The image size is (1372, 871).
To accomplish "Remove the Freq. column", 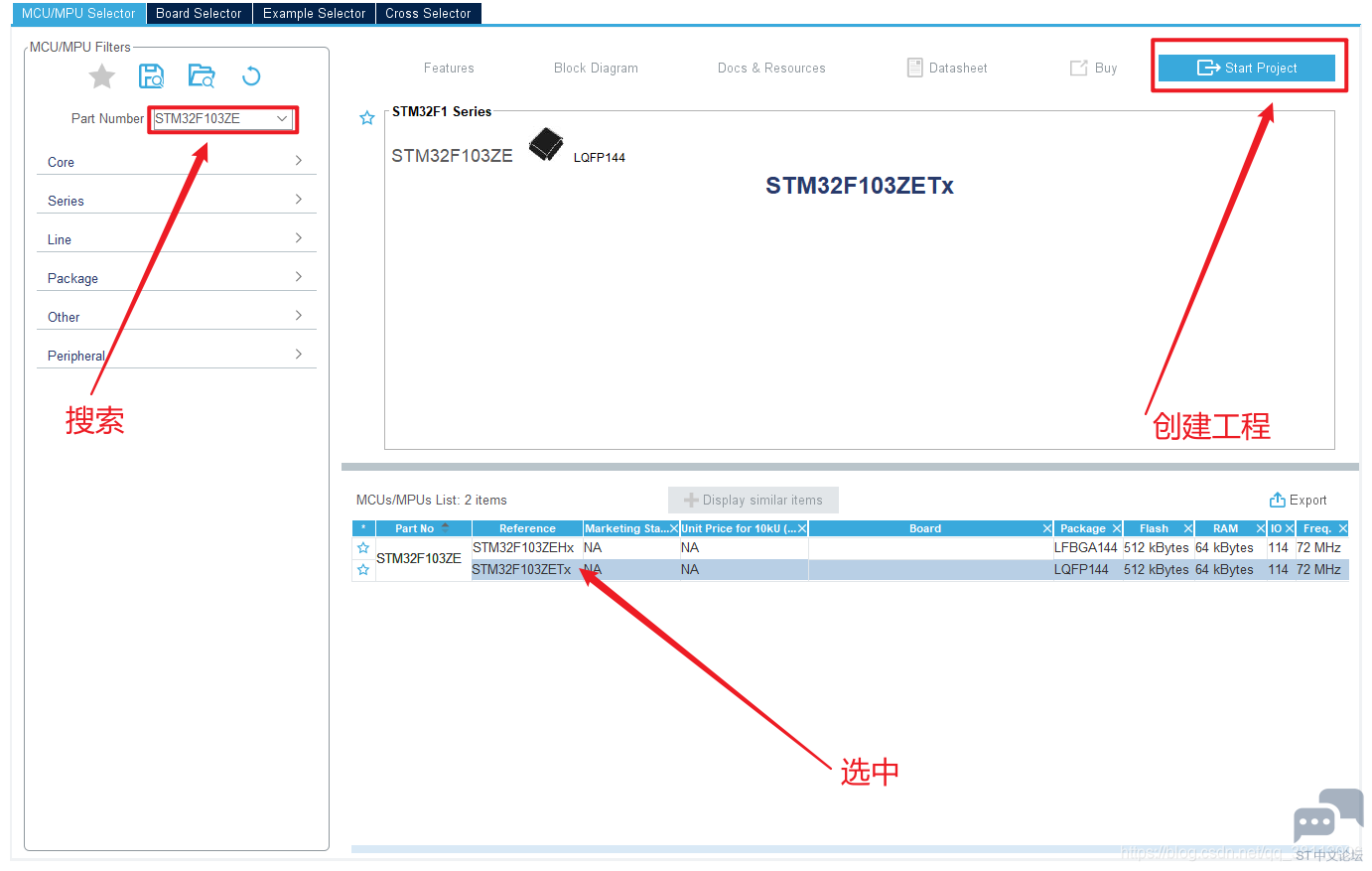I will pyautogui.click(x=1343, y=528).
